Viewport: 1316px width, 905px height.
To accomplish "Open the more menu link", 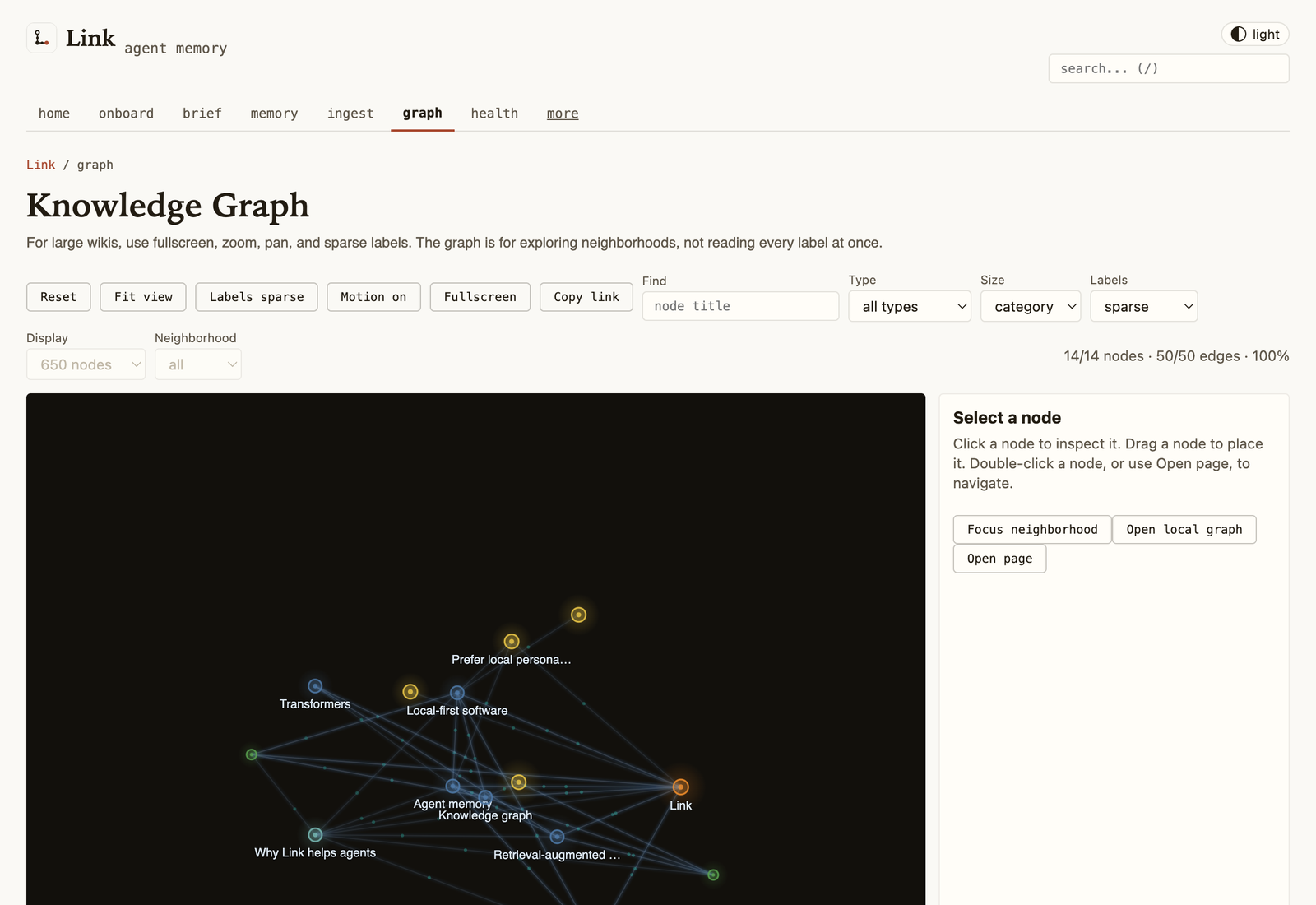I will 563,114.
